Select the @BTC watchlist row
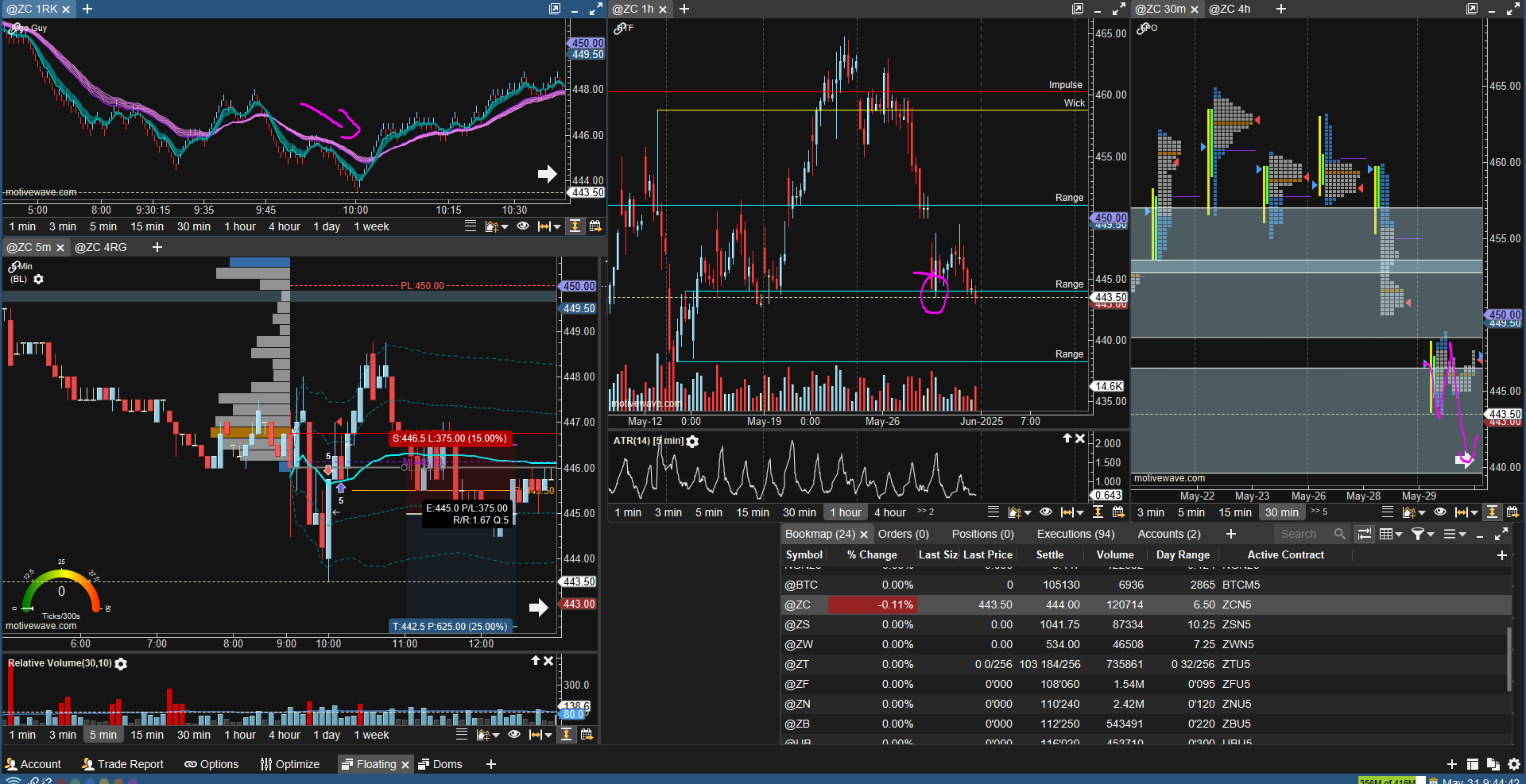This screenshot has height=784, width=1526. coord(1146,585)
